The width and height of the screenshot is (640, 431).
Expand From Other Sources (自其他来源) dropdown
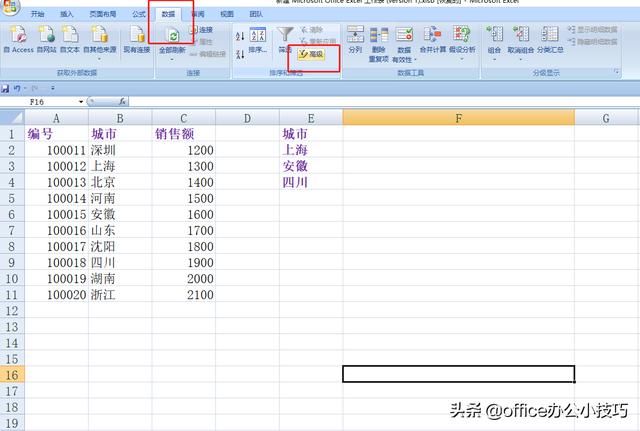pos(100,59)
